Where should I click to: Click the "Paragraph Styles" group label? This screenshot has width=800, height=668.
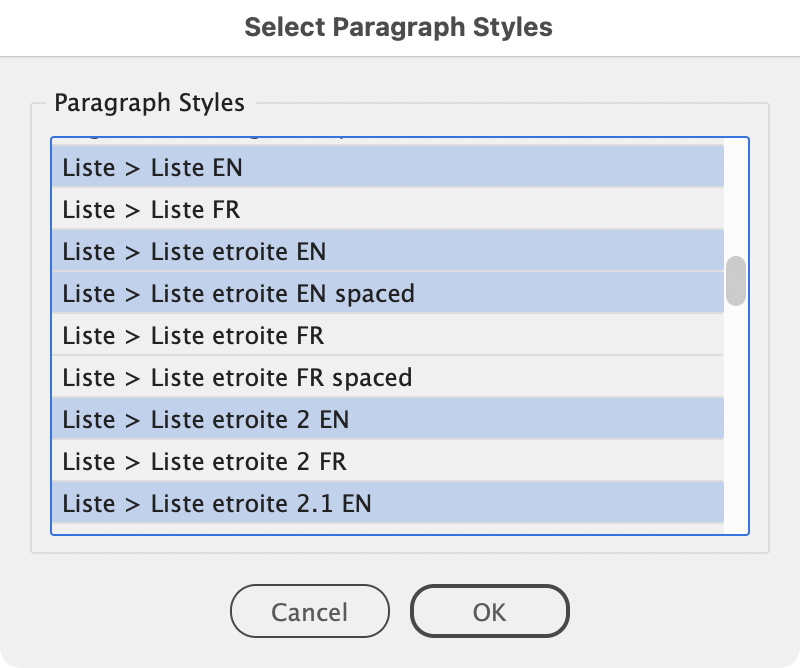(148, 102)
